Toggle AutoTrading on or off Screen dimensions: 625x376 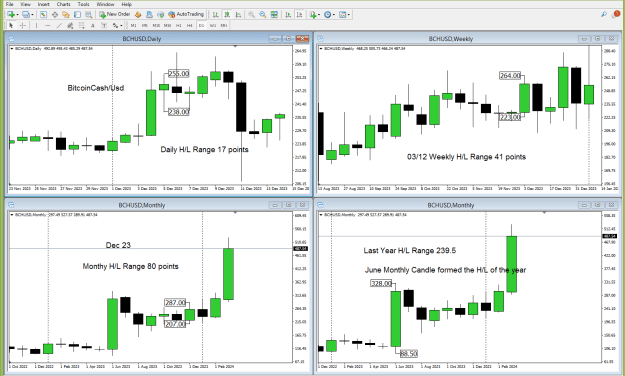pos(186,14)
